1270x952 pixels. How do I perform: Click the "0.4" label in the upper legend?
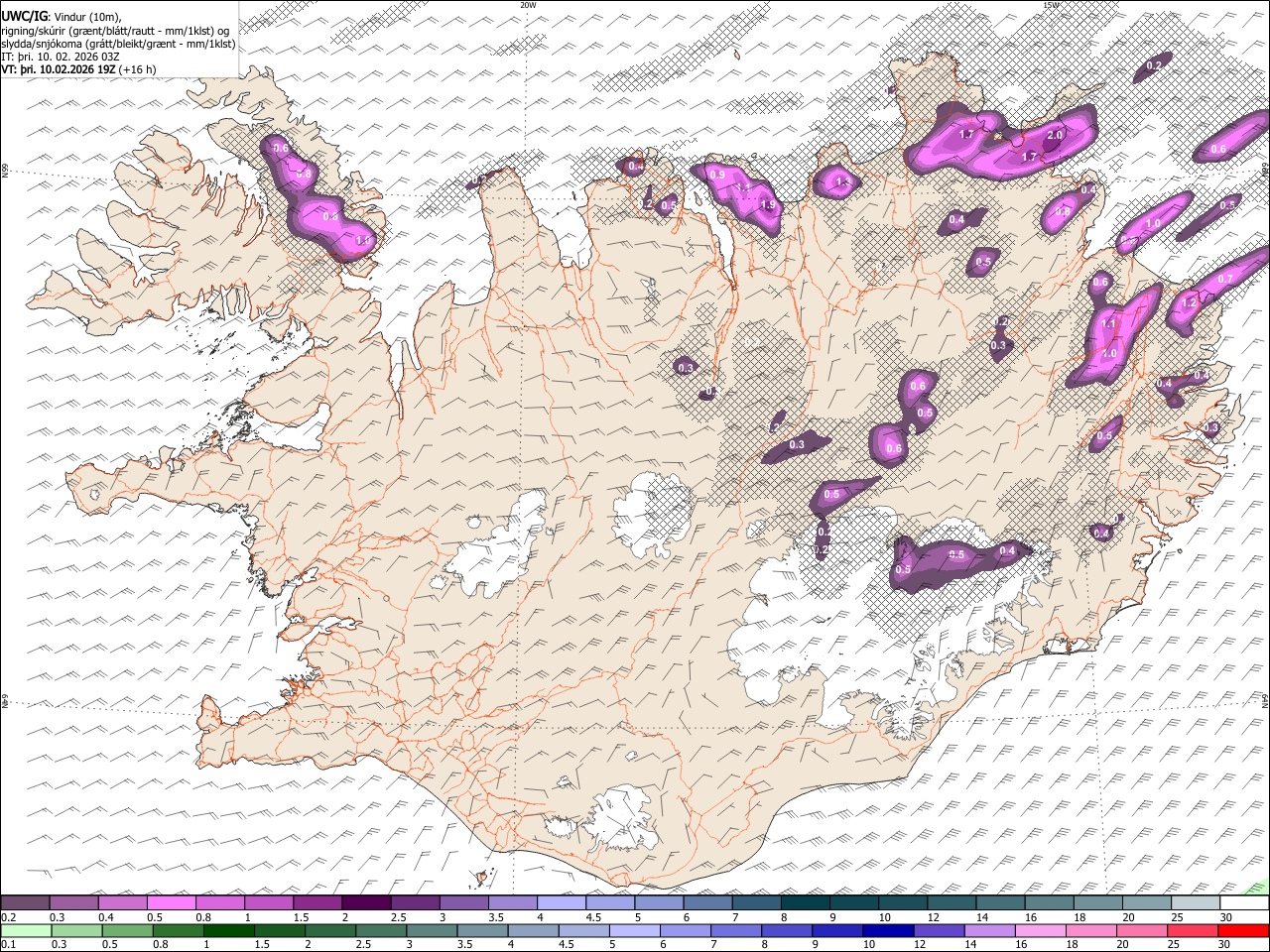106,917
